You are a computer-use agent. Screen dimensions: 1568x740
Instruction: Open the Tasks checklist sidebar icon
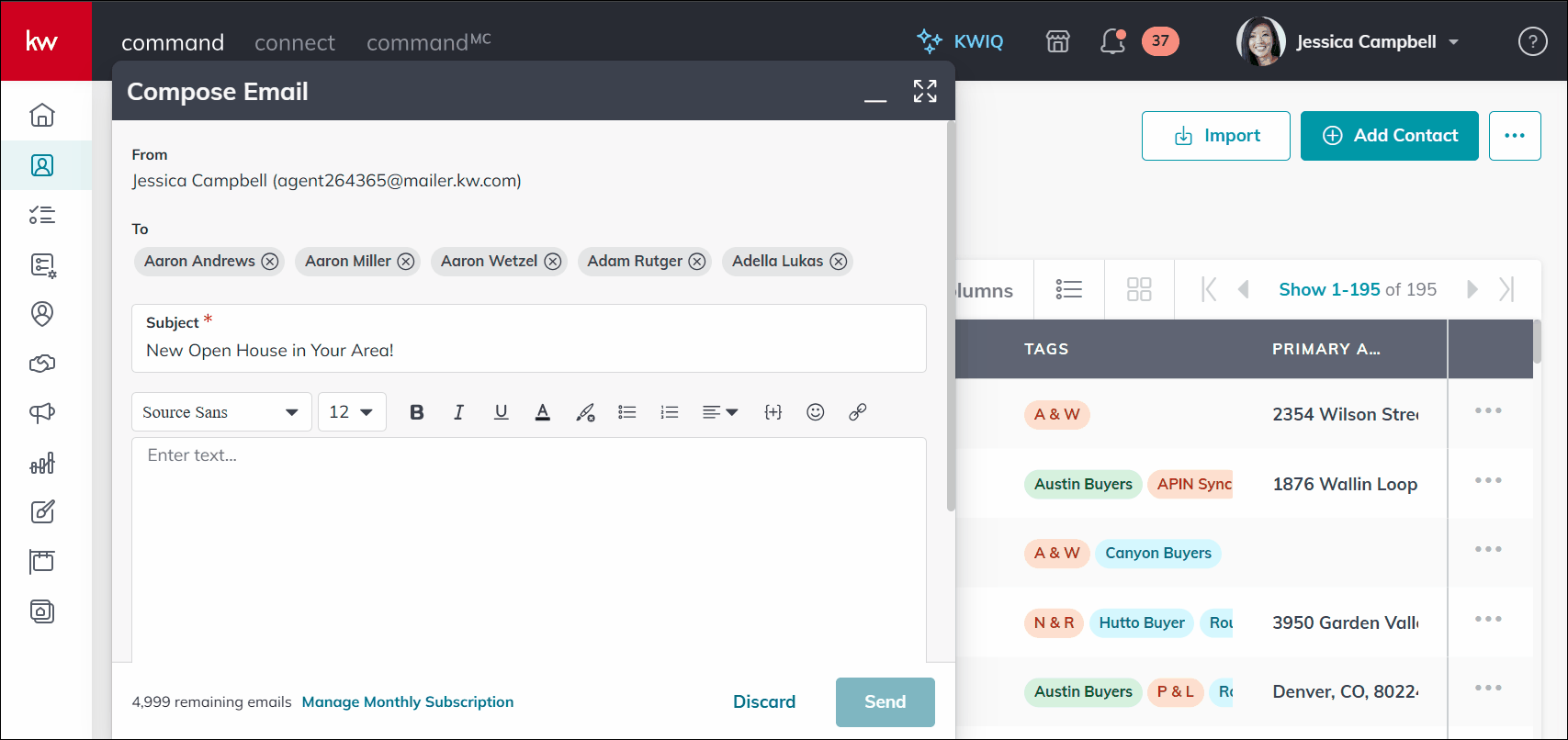pyautogui.click(x=42, y=215)
